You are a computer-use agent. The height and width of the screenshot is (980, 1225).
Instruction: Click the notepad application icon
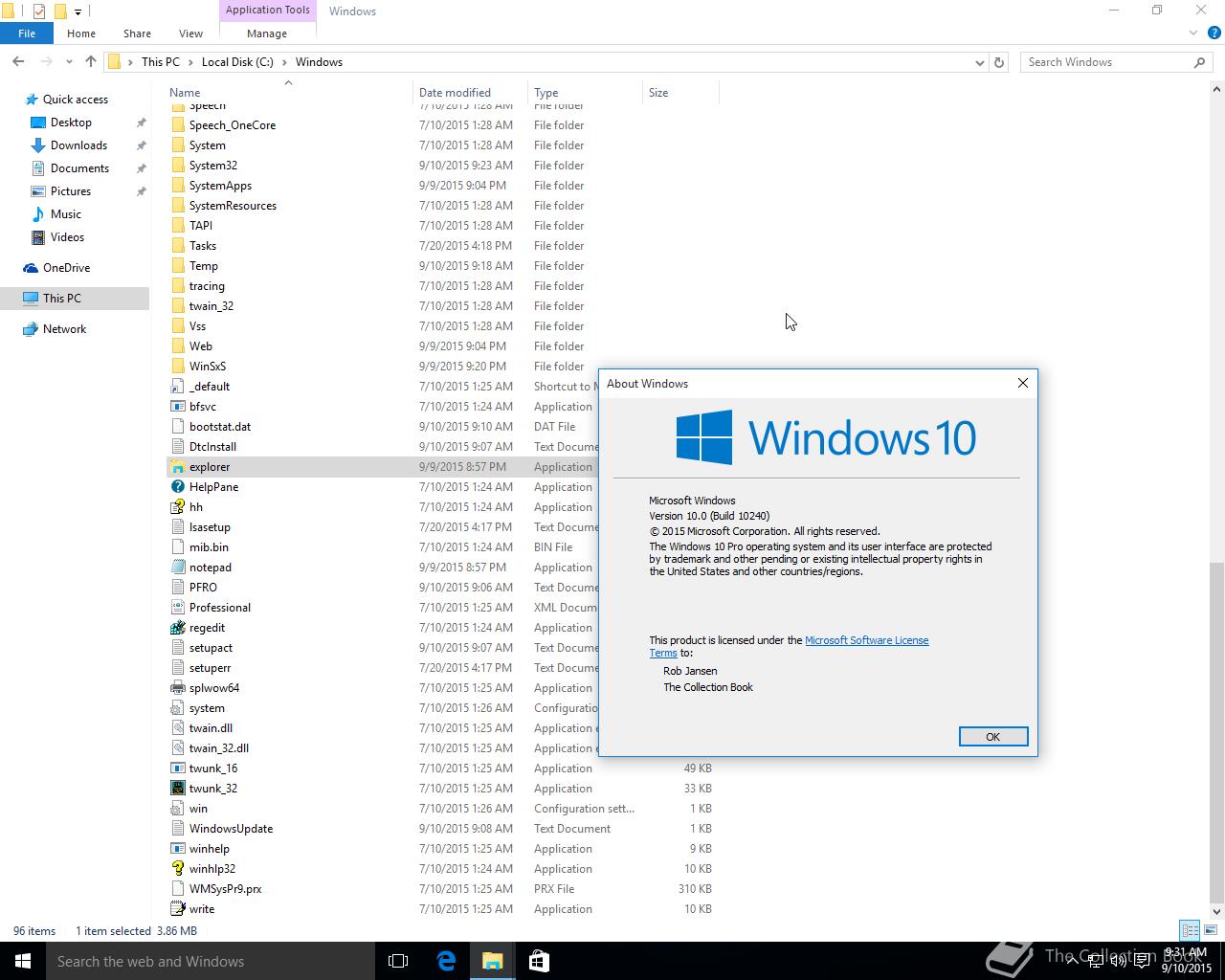177,568
